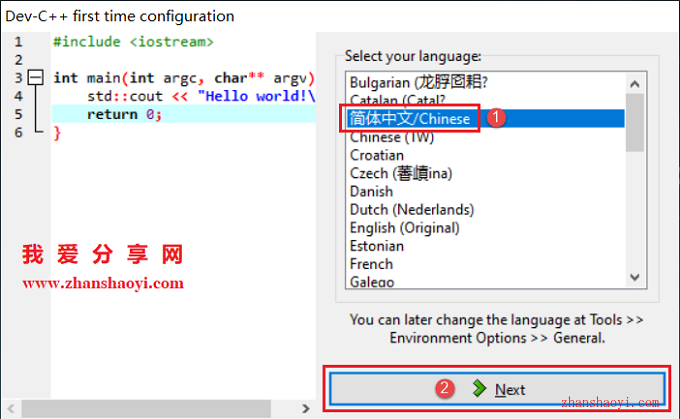
Task: Collapse the main function fold marker
Action: 36,78
